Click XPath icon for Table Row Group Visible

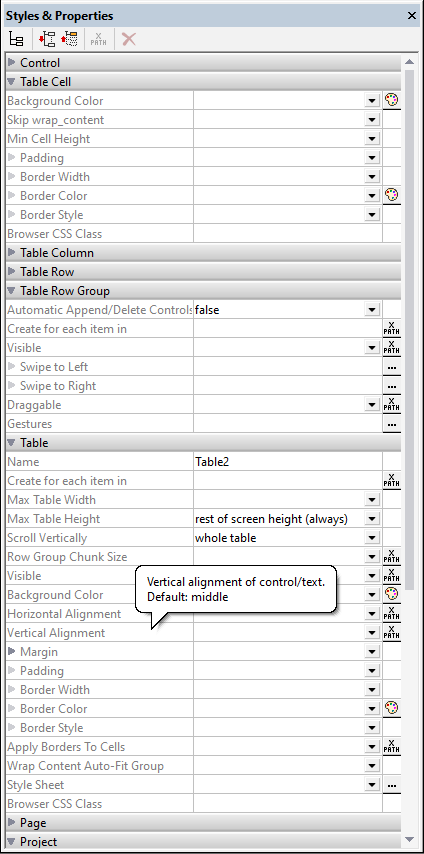[391, 347]
